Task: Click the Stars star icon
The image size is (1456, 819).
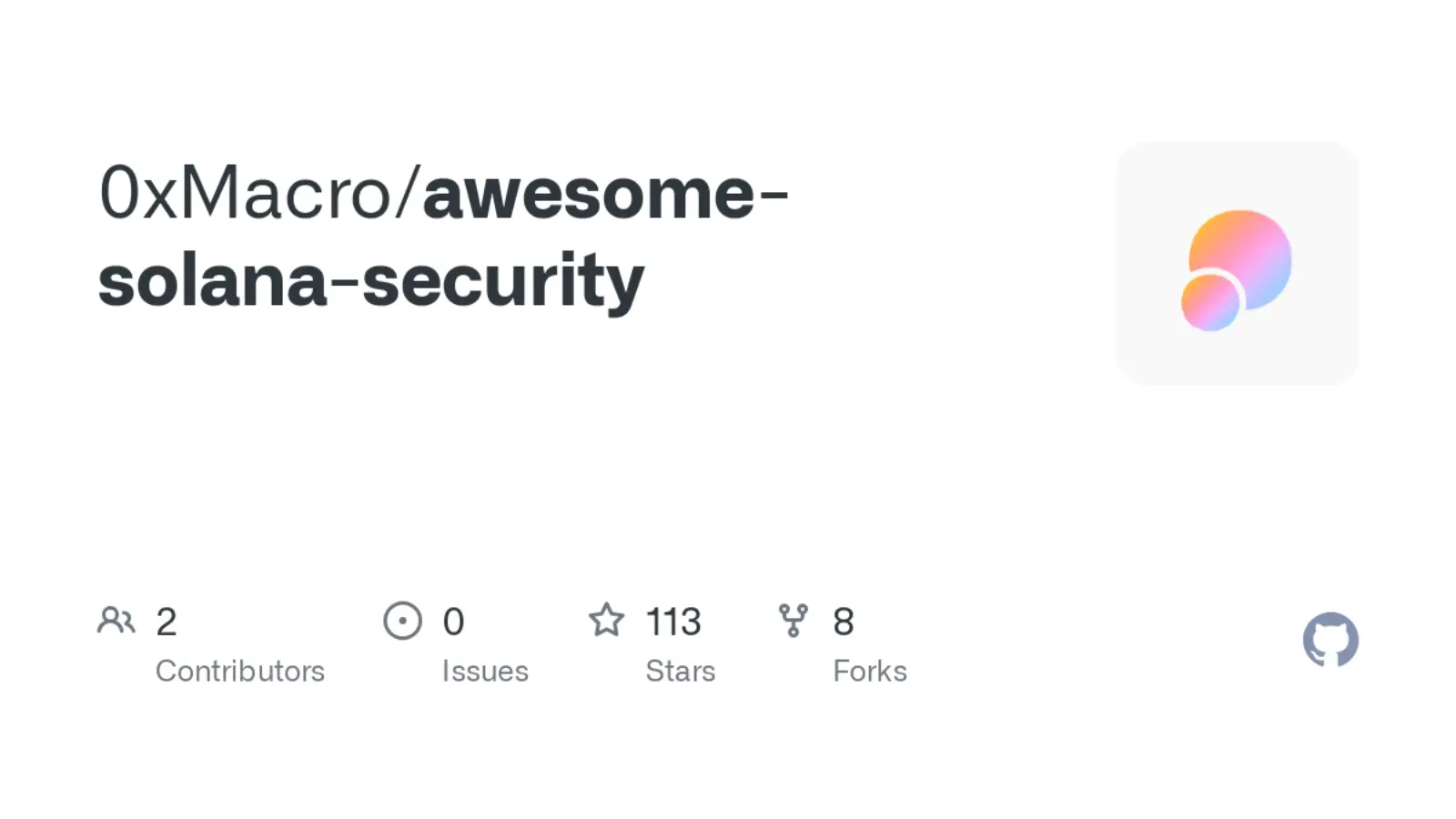Action: click(x=606, y=621)
